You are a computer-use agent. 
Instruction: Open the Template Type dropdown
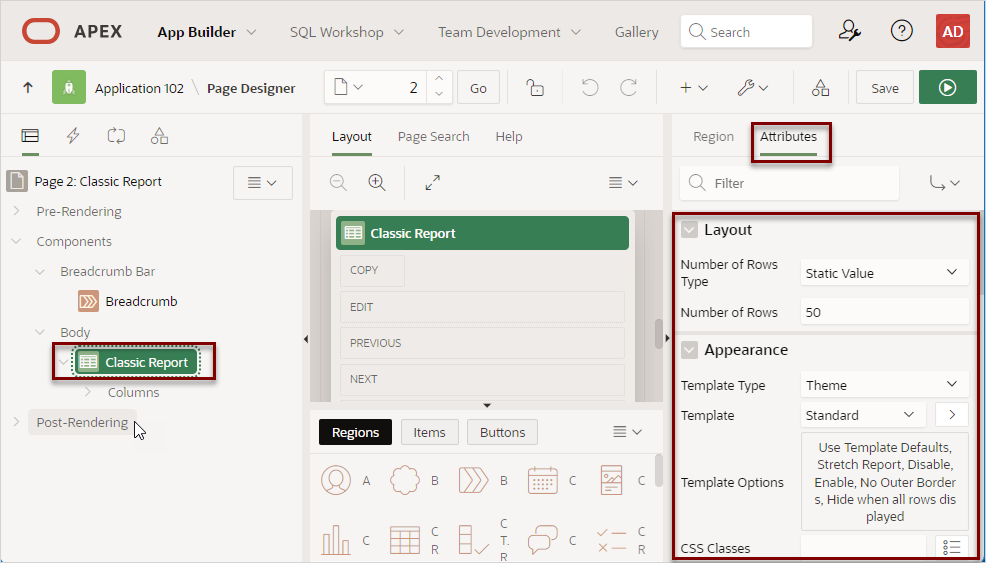coord(884,385)
